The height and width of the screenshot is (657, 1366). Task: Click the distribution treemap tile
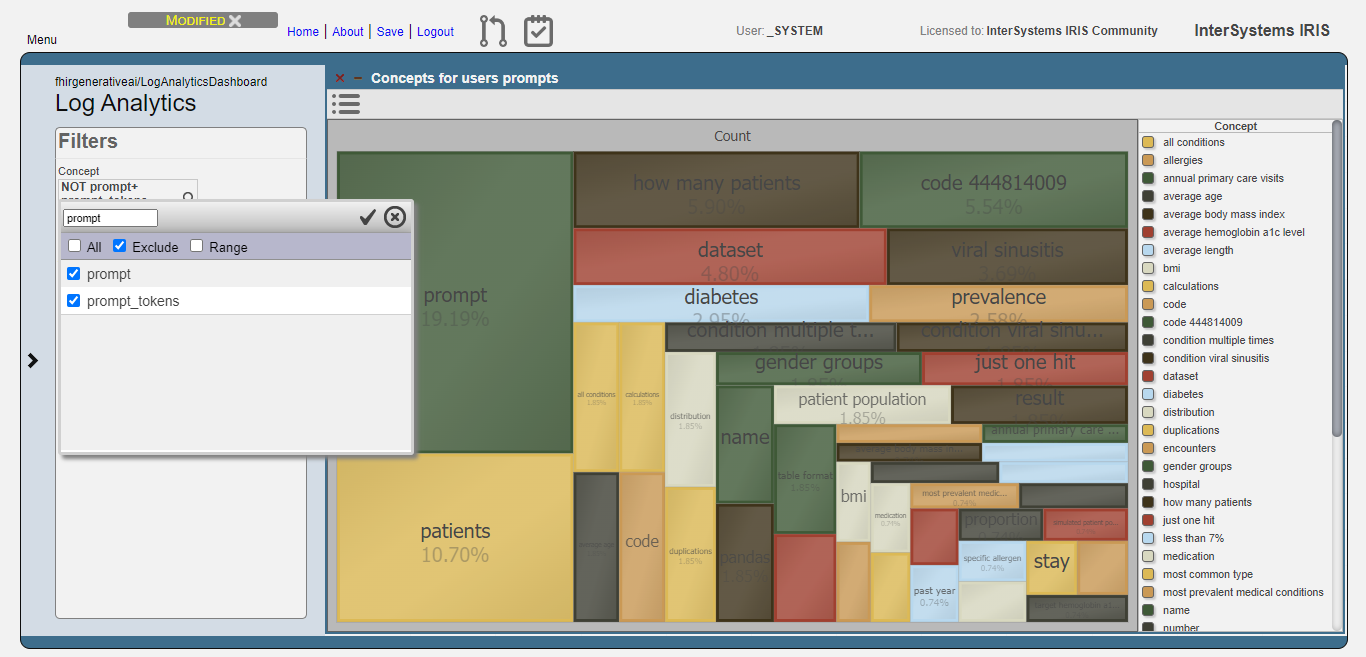(690, 419)
